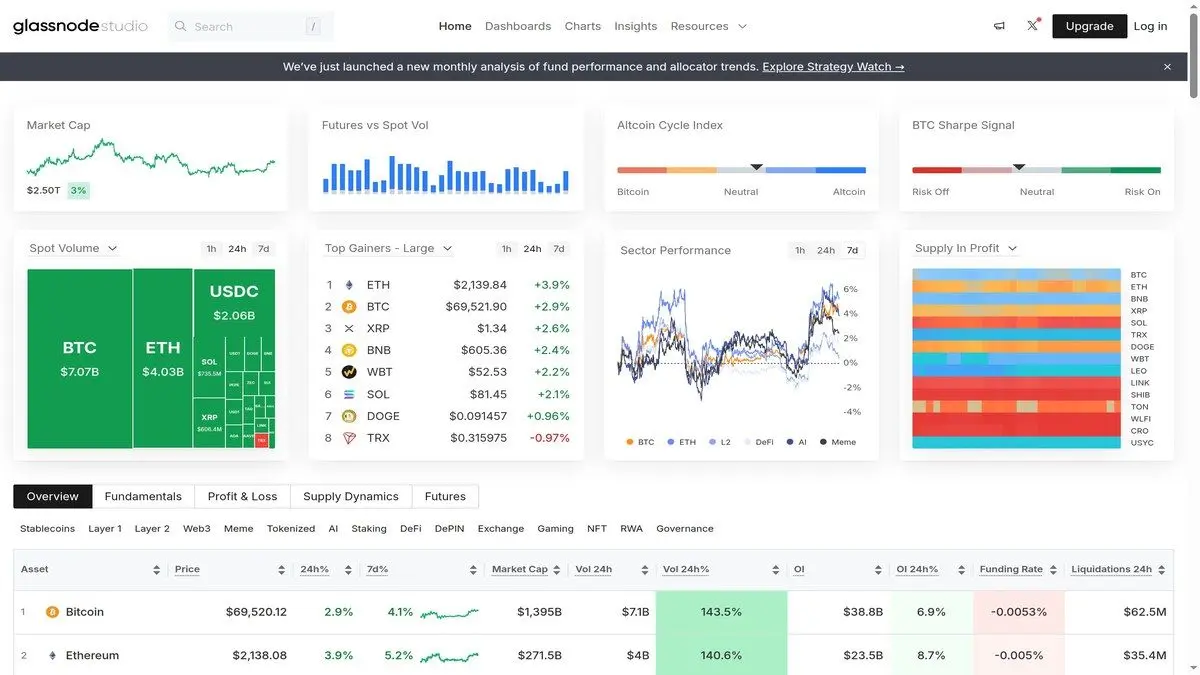Toggle BTC series in Sector Performance legend

pyautogui.click(x=640, y=442)
